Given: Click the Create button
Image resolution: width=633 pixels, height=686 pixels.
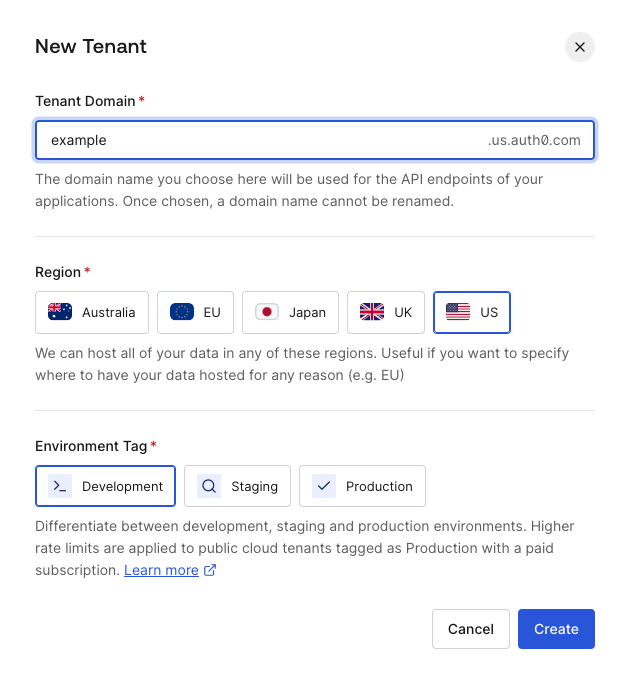Looking at the screenshot, I should 556,629.
